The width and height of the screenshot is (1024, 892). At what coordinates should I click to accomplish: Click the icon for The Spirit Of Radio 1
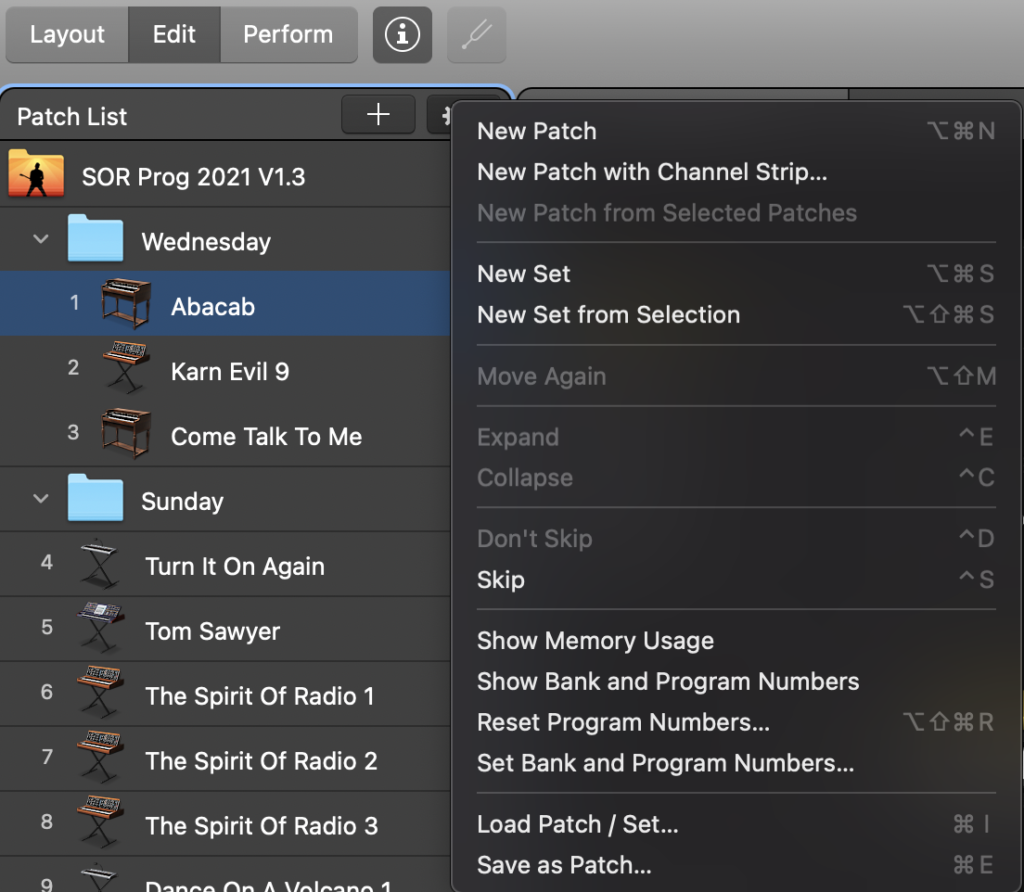(99, 693)
